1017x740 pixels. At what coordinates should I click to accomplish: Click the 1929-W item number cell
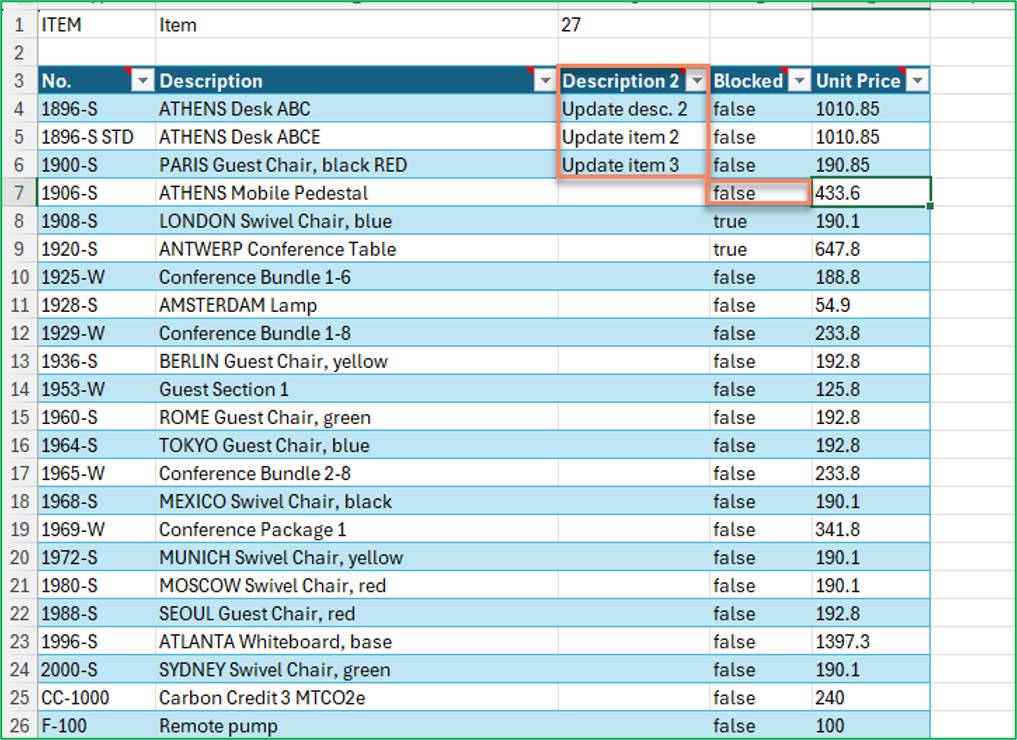tap(97, 333)
